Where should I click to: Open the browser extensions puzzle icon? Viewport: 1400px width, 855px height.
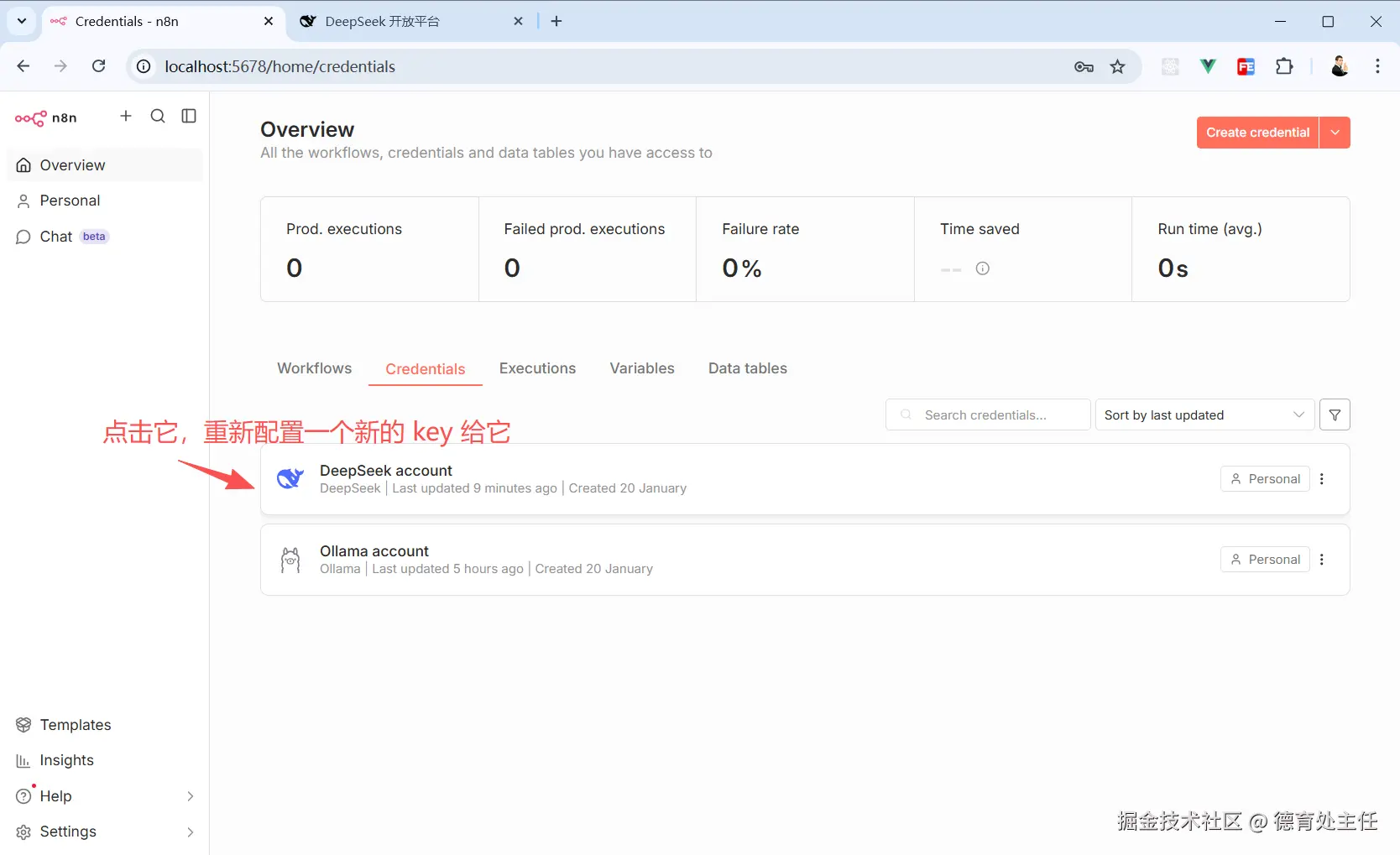point(1284,66)
